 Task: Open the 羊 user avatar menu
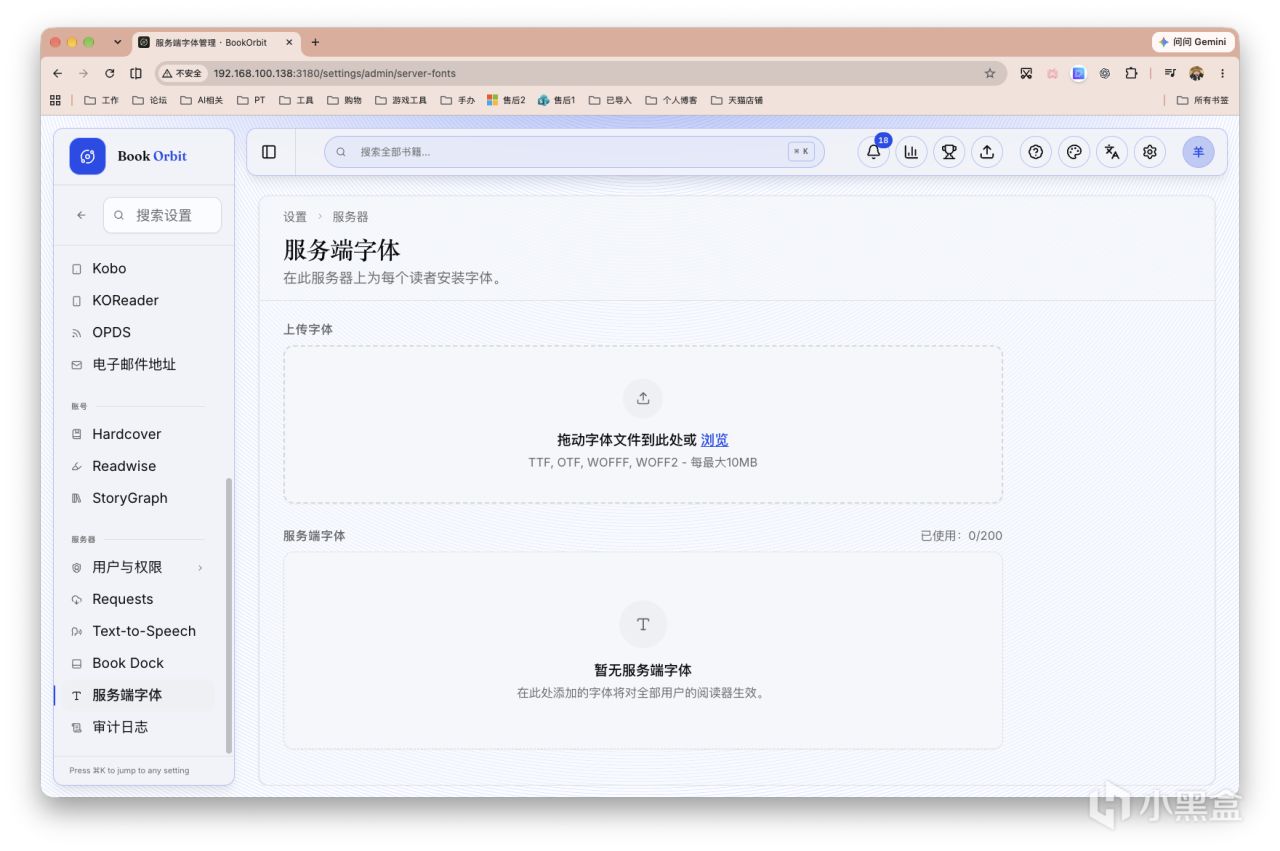1199,152
